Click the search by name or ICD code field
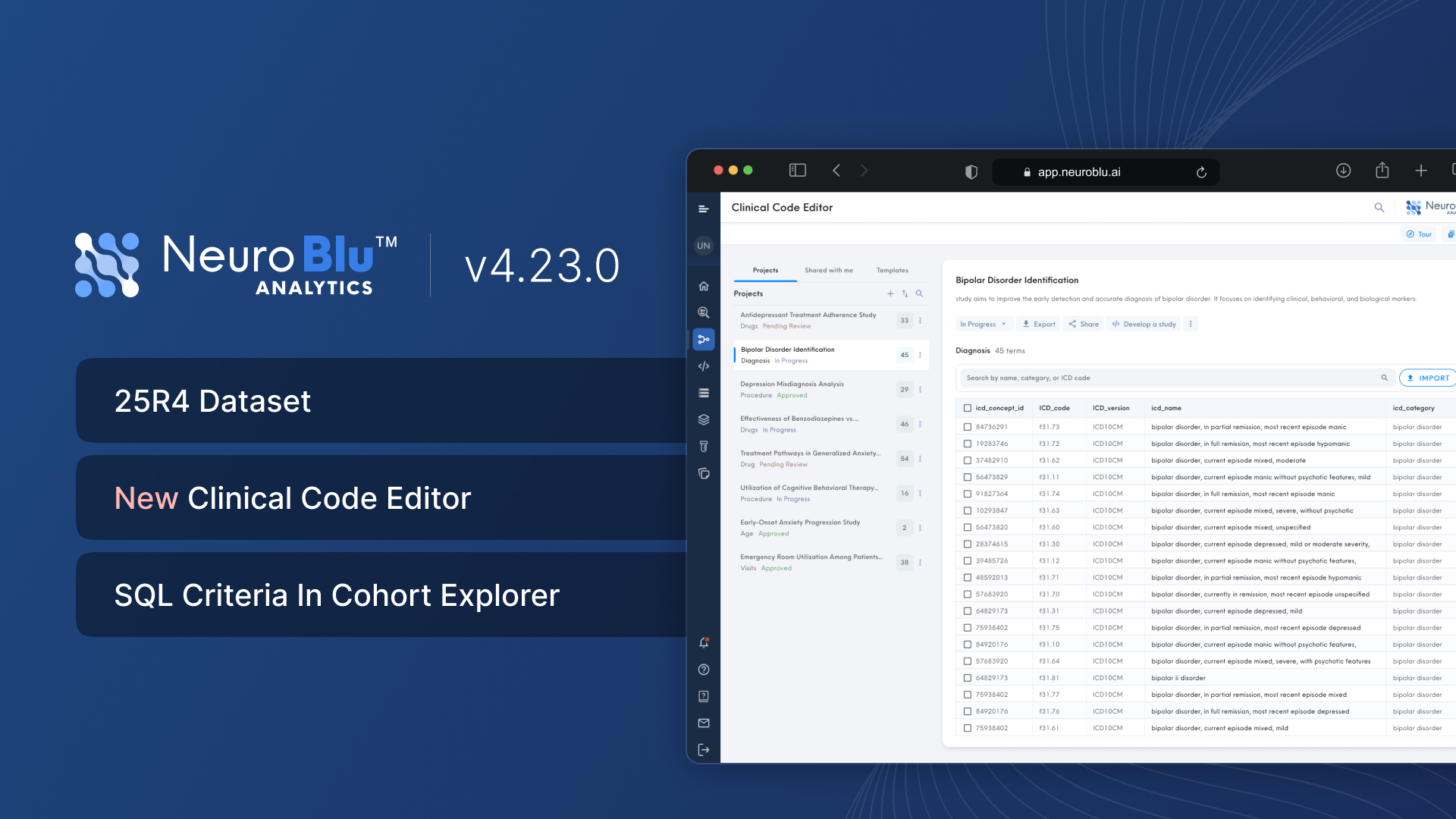Image resolution: width=1456 pixels, height=819 pixels. tap(1168, 378)
